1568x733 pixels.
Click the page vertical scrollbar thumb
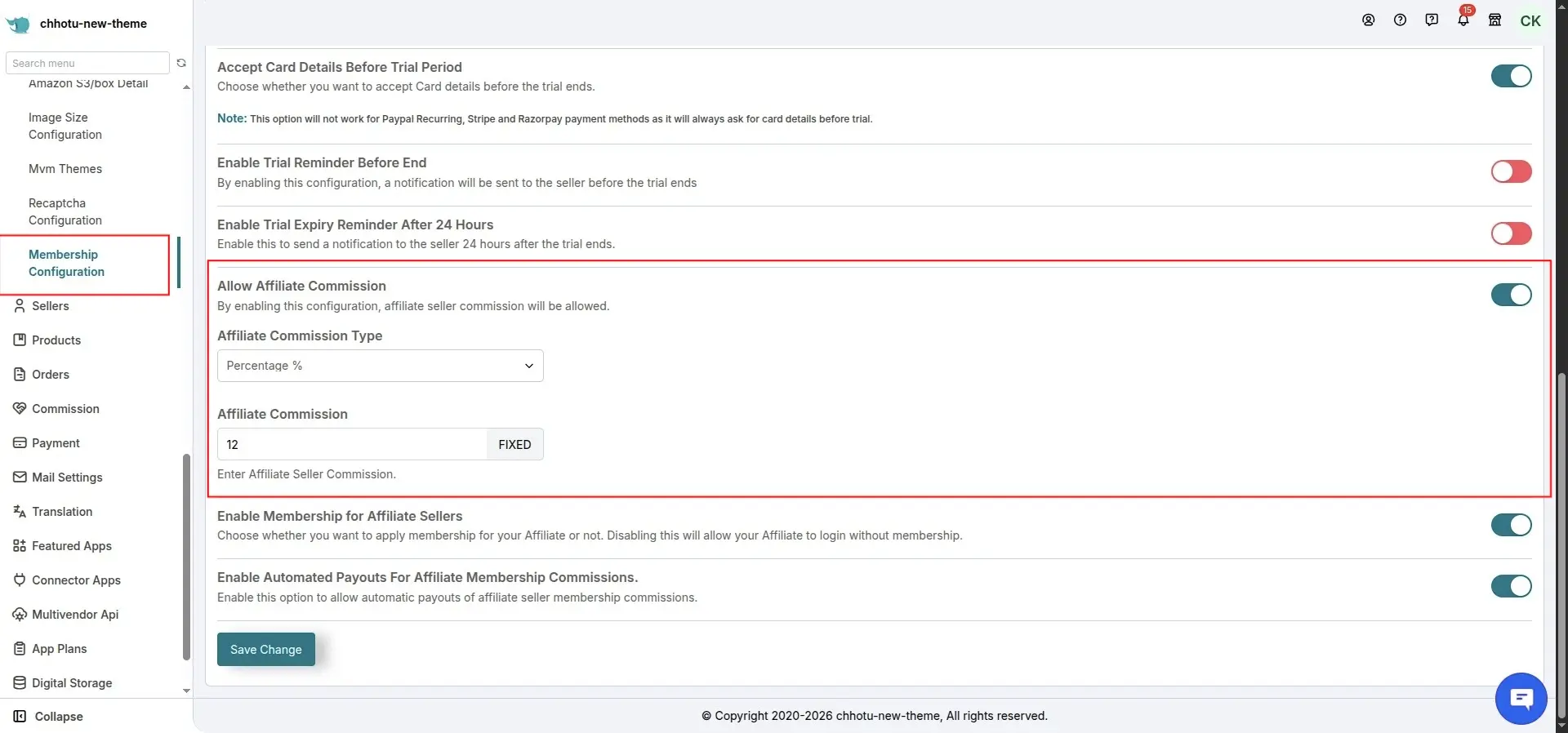[1561, 544]
